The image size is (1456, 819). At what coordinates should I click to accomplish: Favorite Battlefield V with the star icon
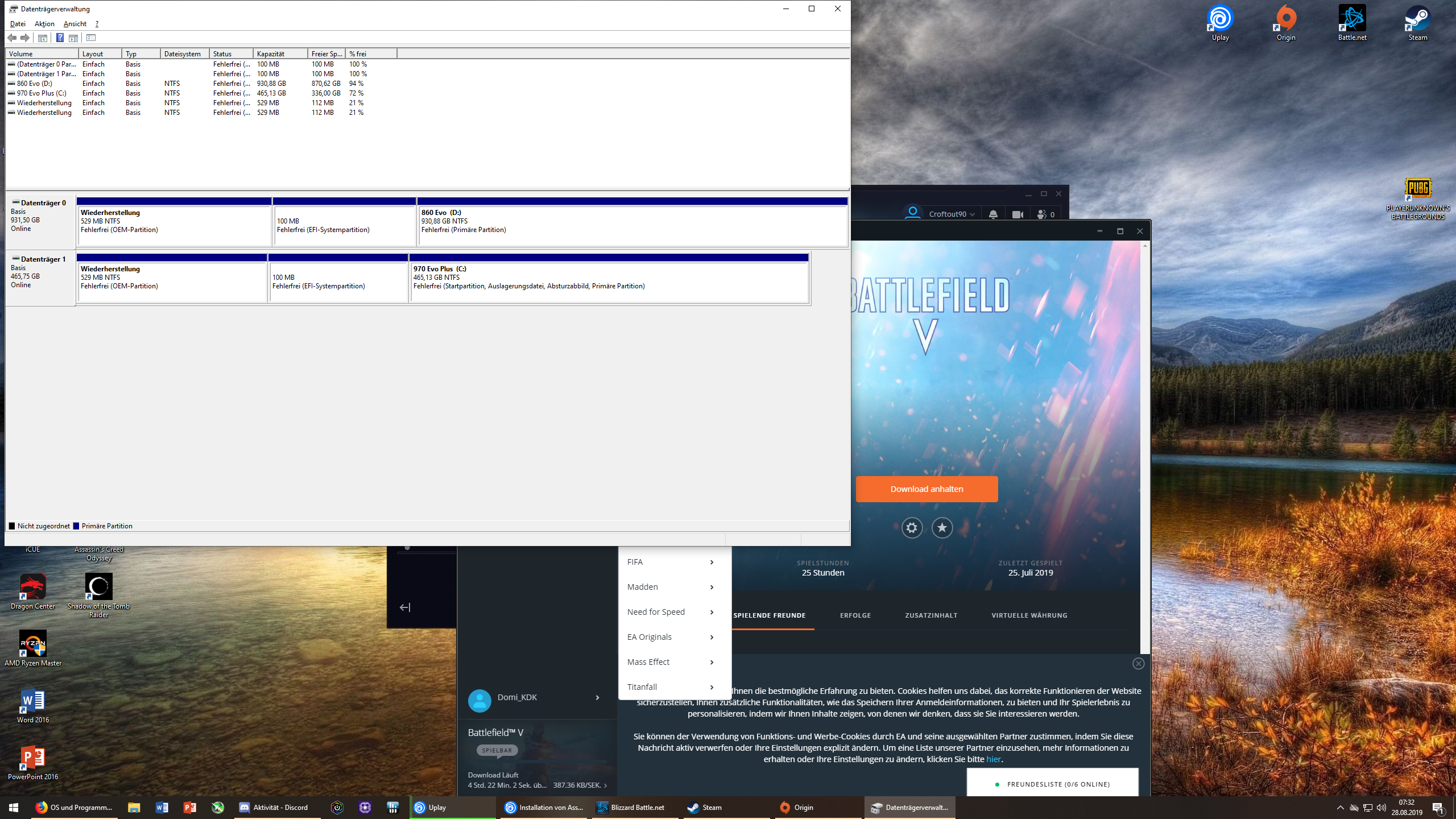pos(942,528)
